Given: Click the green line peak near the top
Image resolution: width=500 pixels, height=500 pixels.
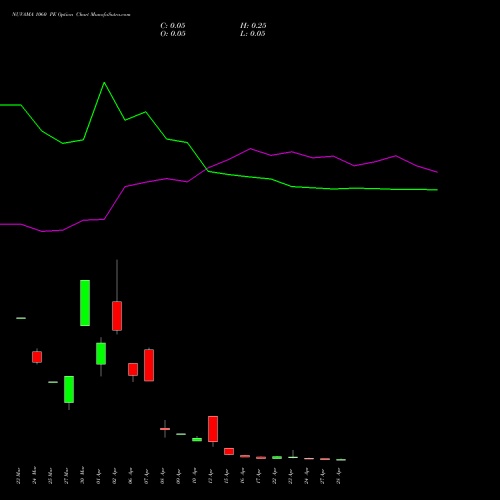Looking at the screenshot, I should point(104,82).
